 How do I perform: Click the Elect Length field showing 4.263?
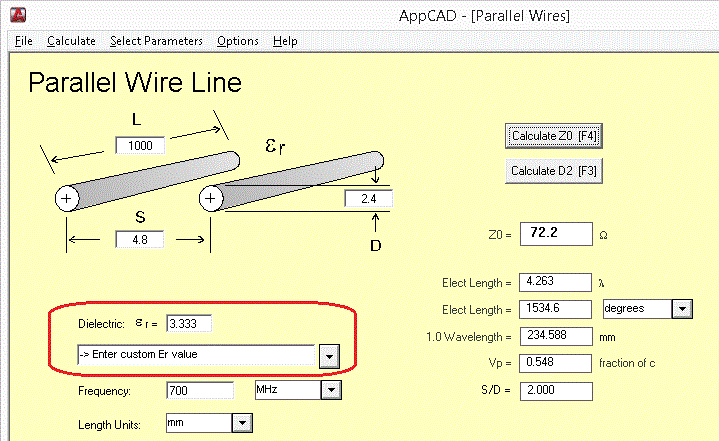pos(555,282)
